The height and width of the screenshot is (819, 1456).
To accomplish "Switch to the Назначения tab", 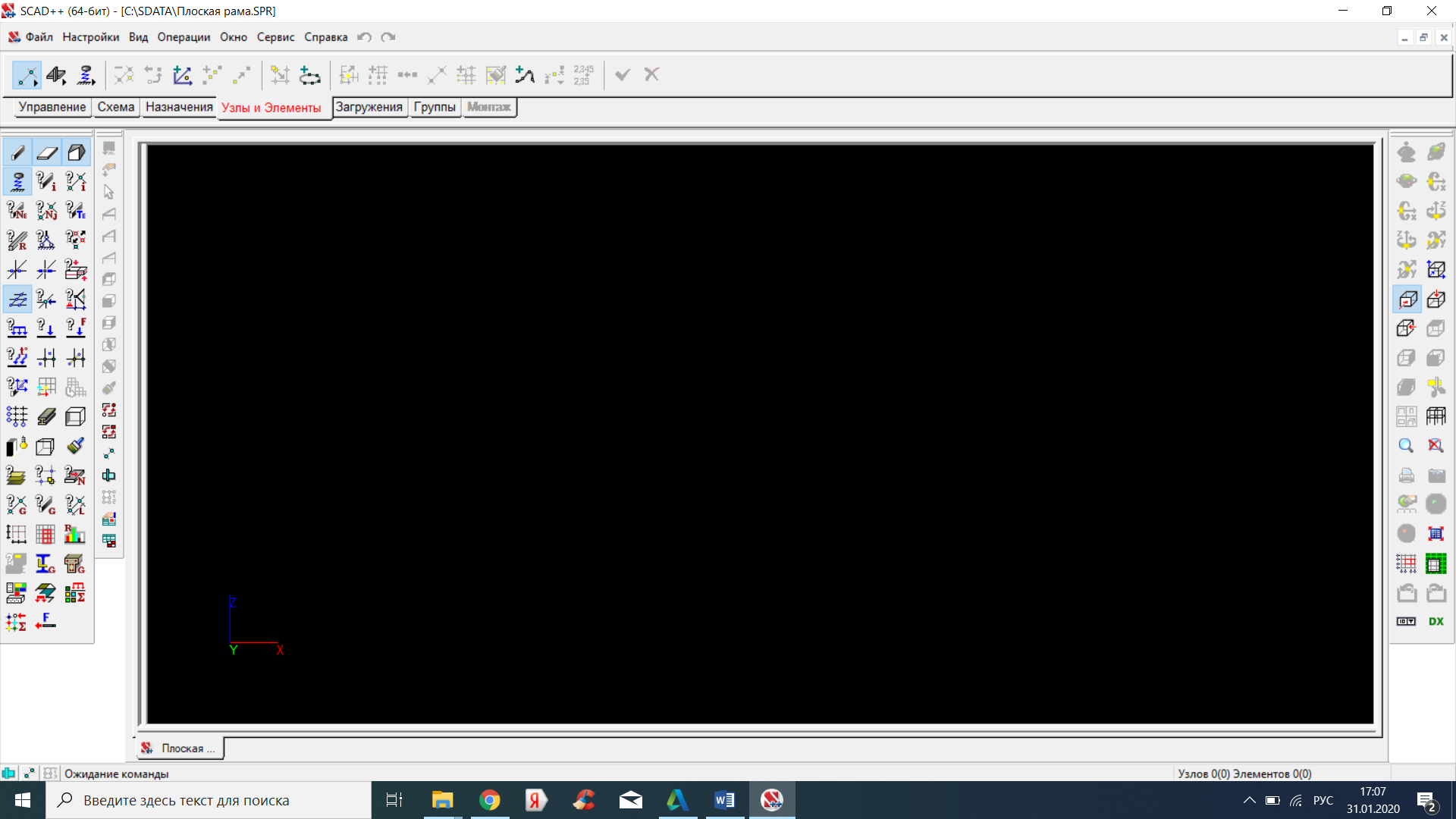I will coord(179,107).
